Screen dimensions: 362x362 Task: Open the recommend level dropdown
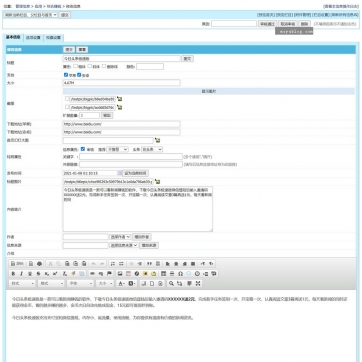(117, 149)
